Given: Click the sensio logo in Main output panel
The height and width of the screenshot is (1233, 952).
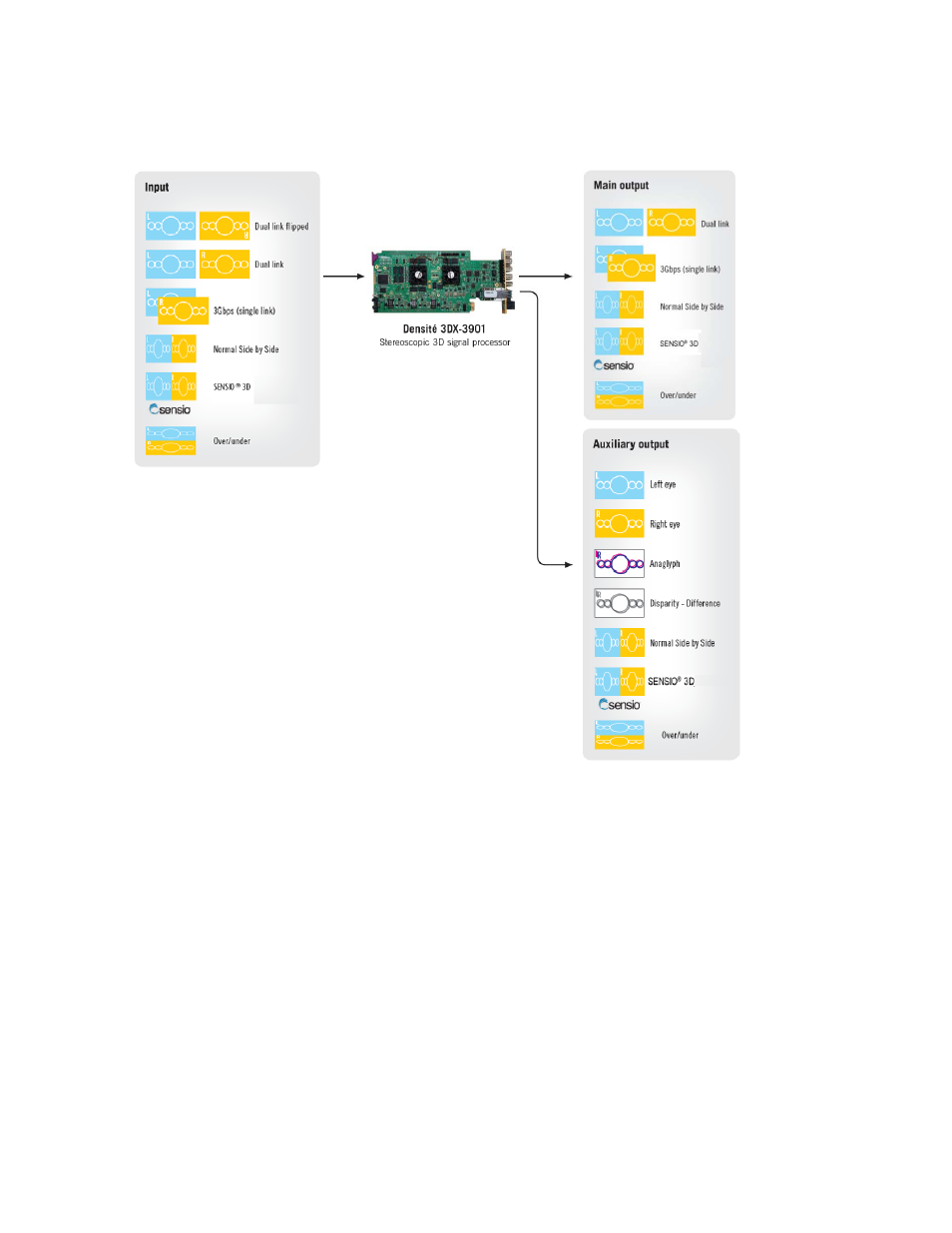Looking at the screenshot, I should [614, 365].
